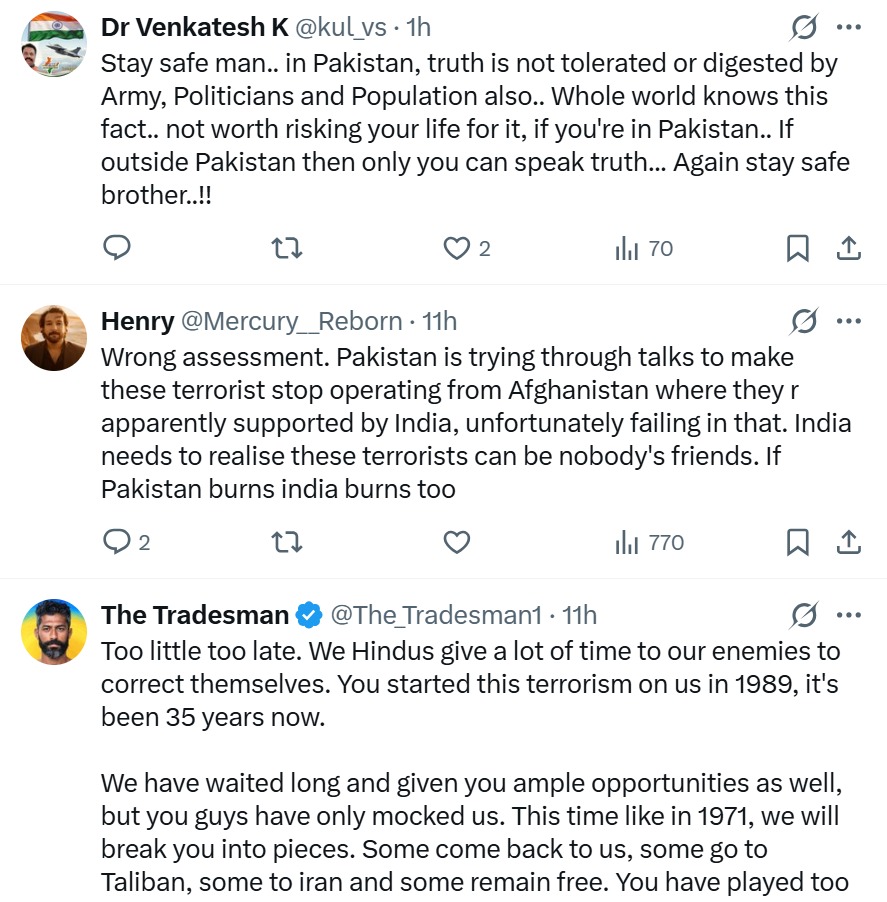This screenshot has height=902, width=887.
Task: Open more options on The Tradesman's tweet
Action: pos(848,614)
